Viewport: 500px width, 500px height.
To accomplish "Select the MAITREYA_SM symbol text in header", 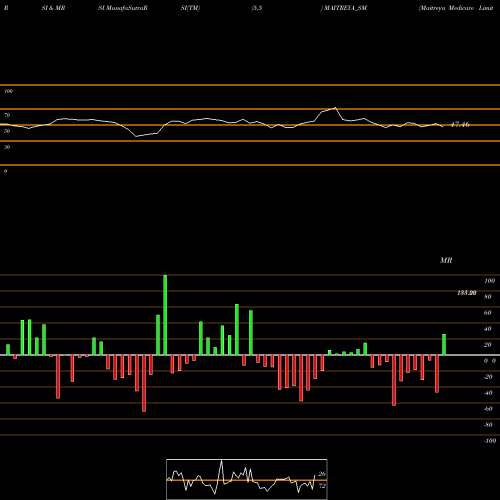I will tap(344, 8).
